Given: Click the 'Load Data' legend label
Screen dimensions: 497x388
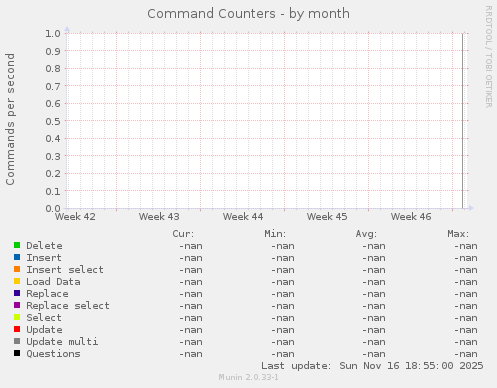Looking at the screenshot, I should [x=53, y=282].
